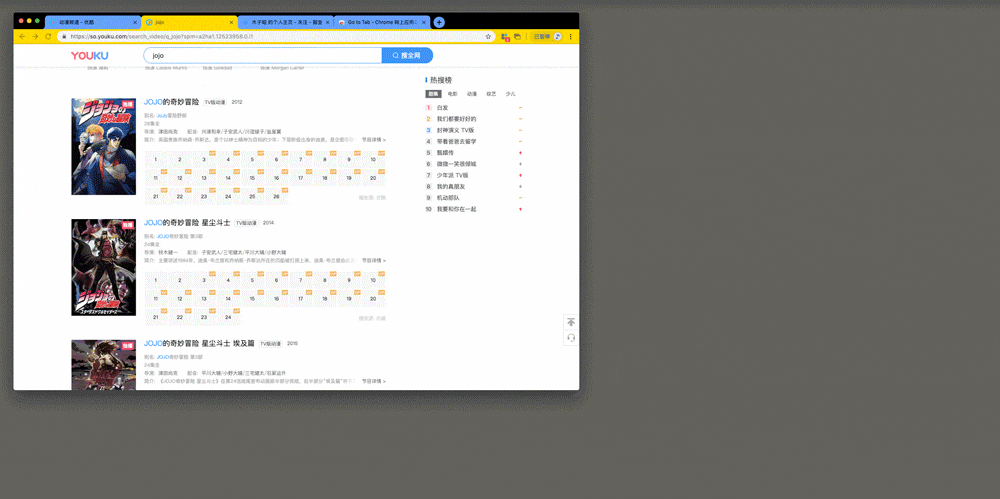
Task: Play episode 10 of the 2012 JOJO series
Action: [373, 160]
